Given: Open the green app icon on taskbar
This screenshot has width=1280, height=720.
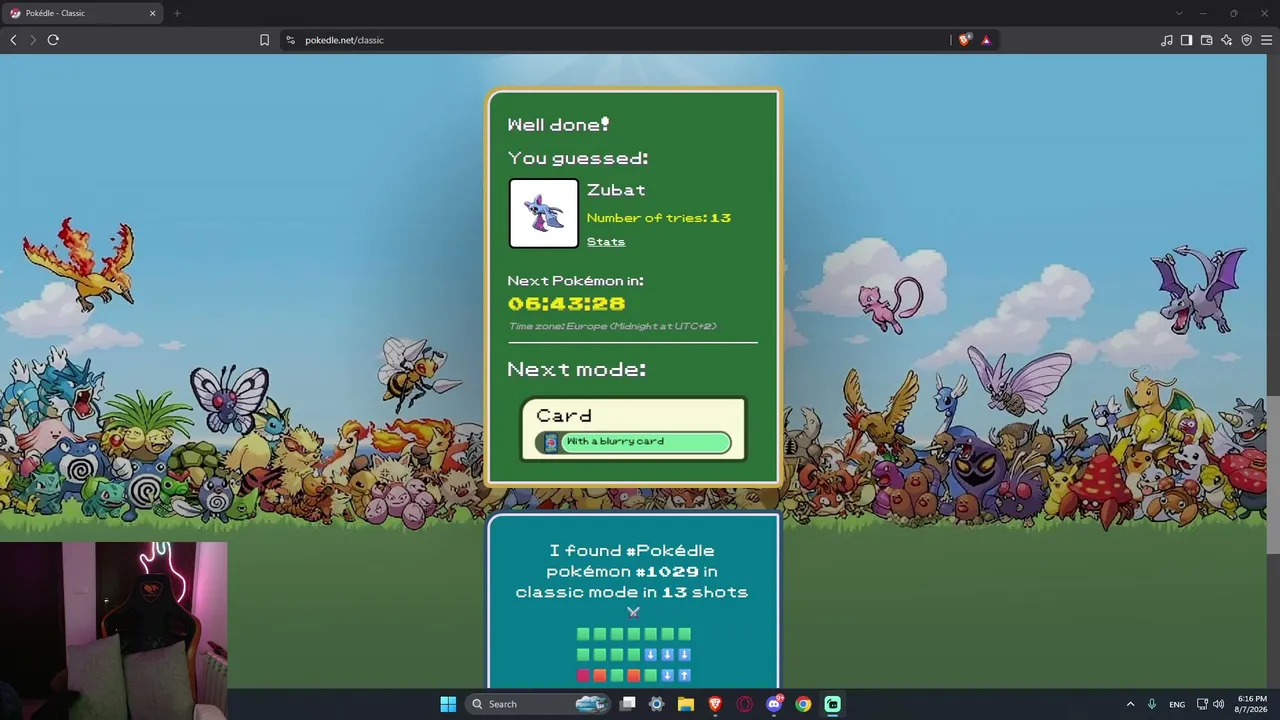Looking at the screenshot, I should pos(832,704).
